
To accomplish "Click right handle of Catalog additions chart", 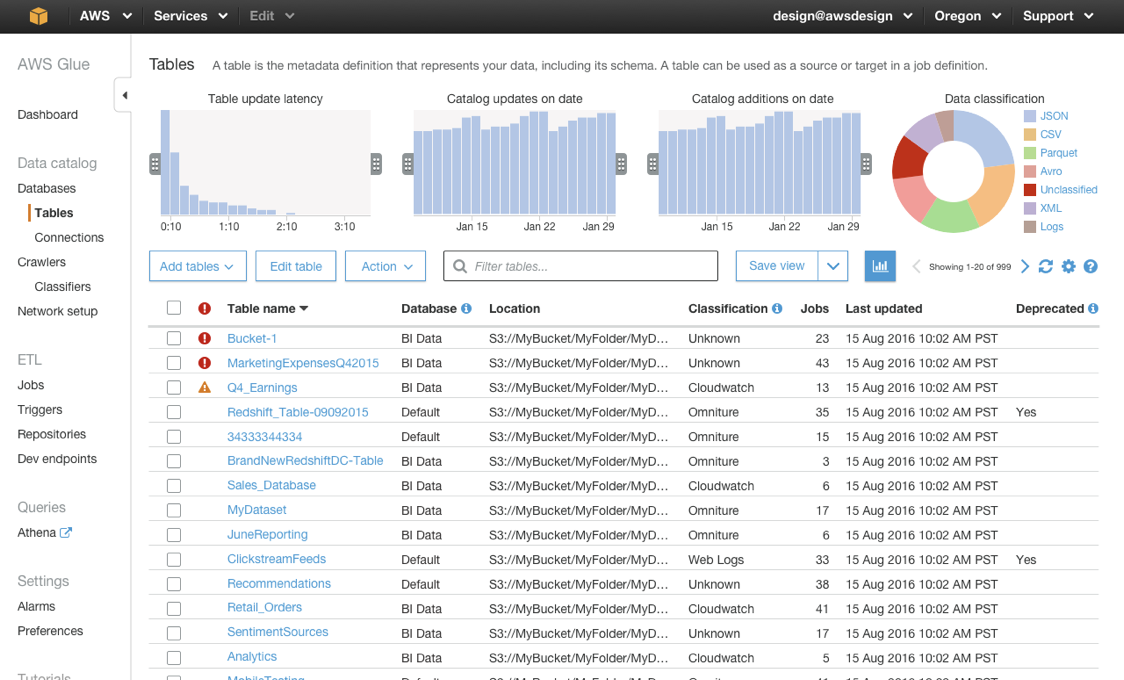I will 866,164.
